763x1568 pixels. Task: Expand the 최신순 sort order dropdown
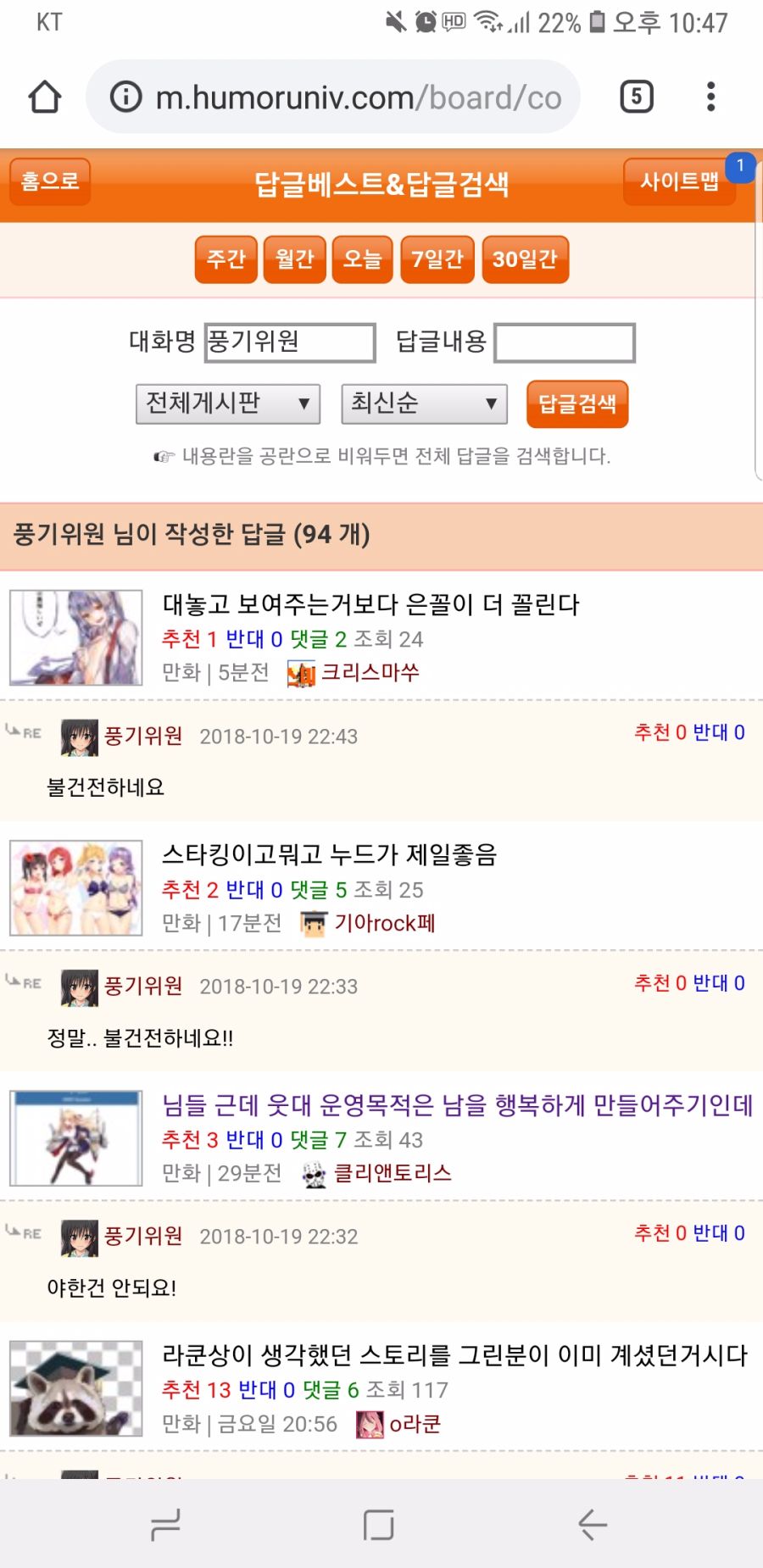424,403
